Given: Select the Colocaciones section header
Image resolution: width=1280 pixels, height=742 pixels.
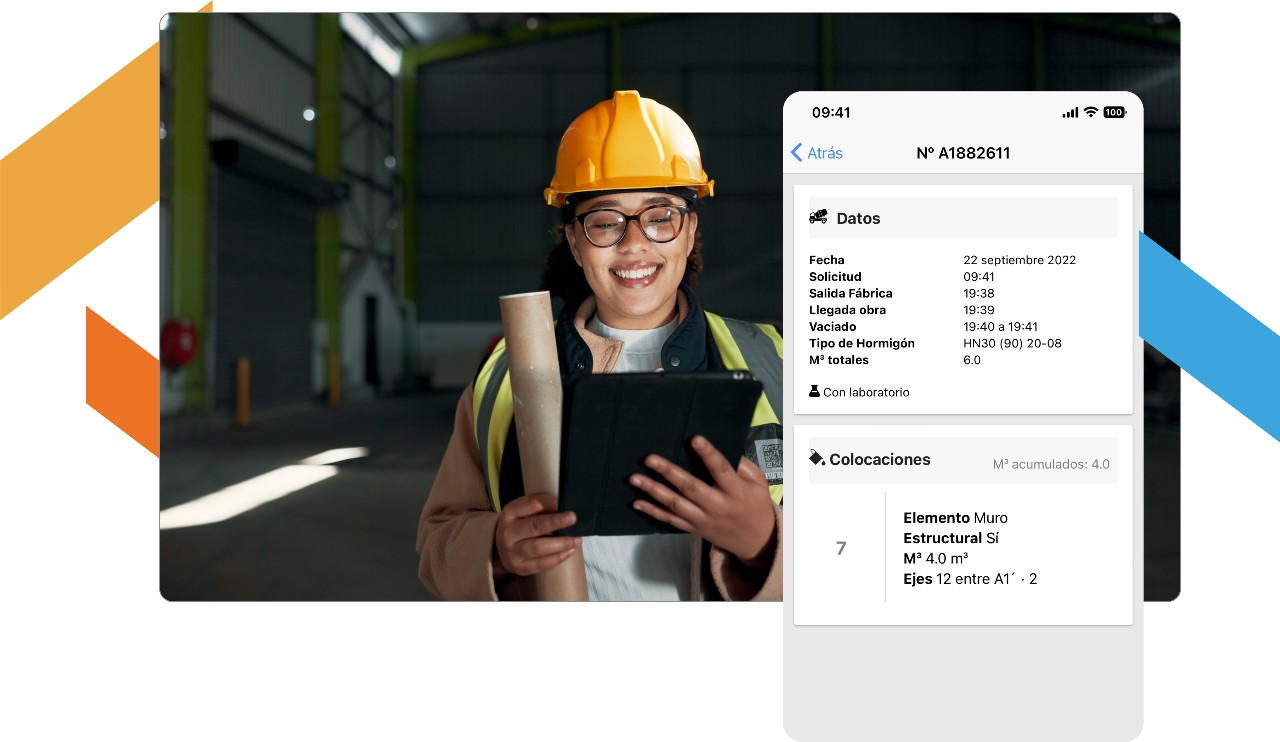Looking at the screenshot, I should [879, 460].
